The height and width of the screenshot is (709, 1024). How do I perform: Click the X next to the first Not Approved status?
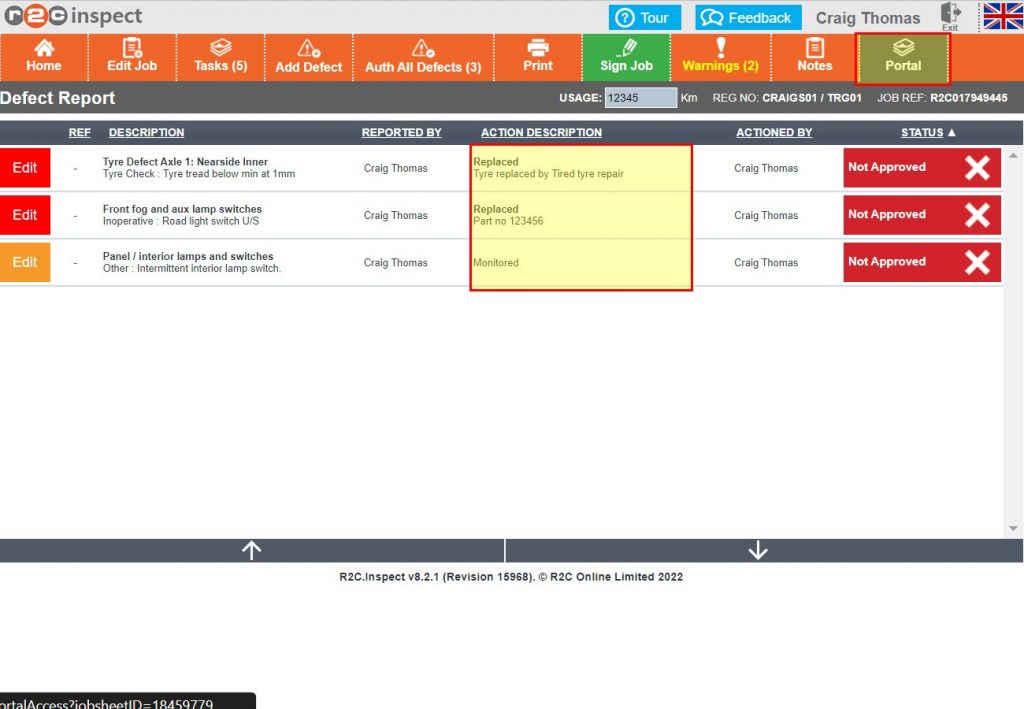(x=977, y=167)
